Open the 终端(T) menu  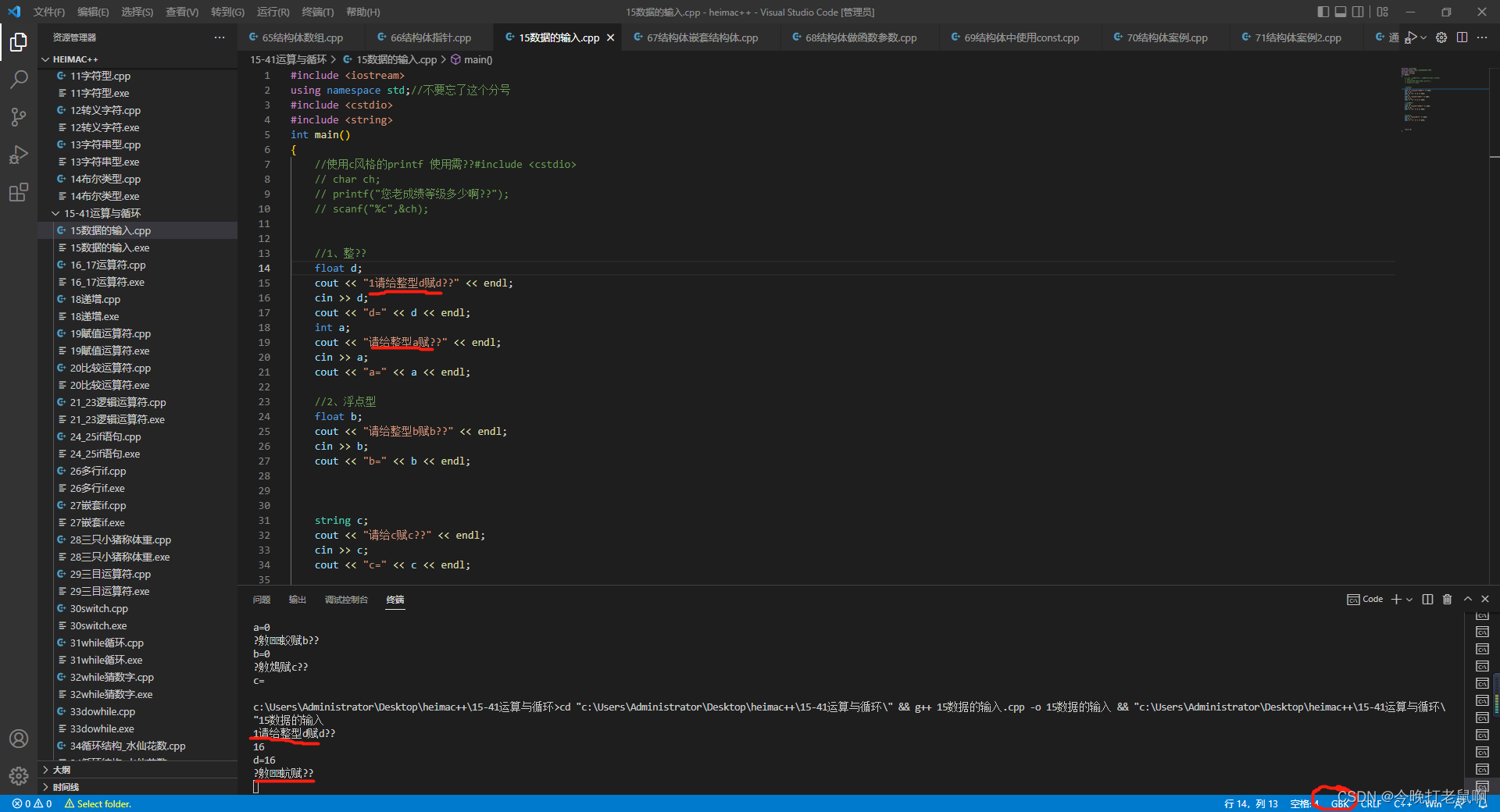pos(317,12)
